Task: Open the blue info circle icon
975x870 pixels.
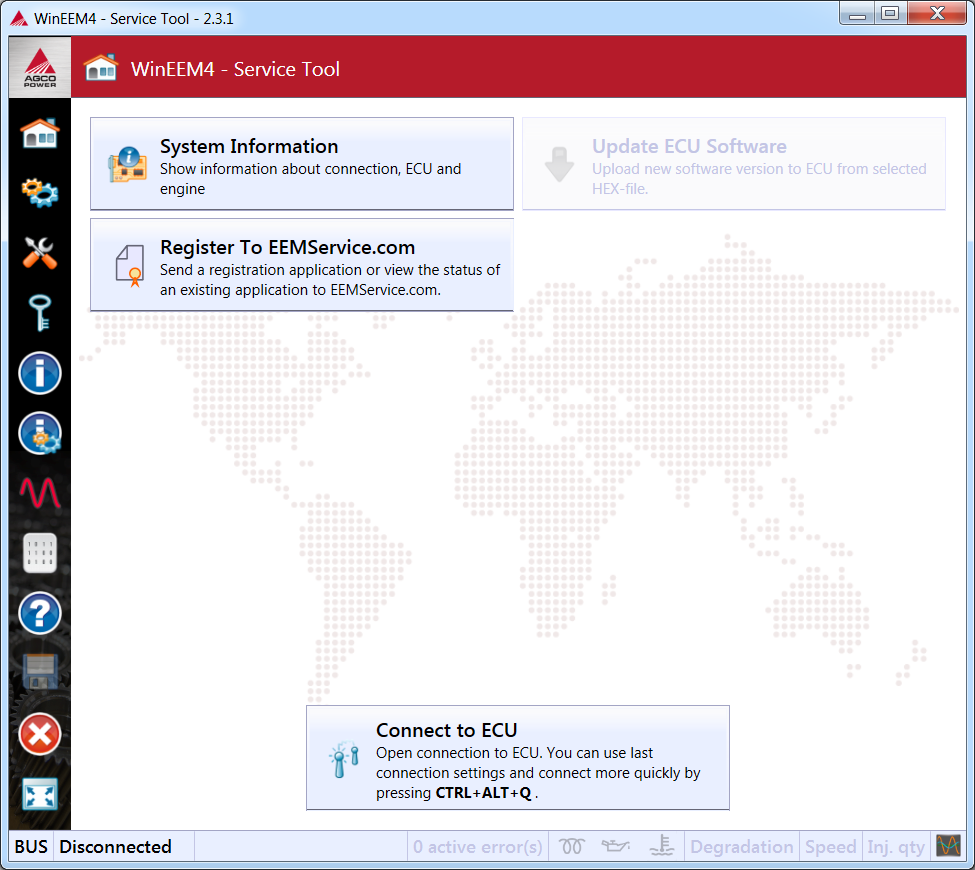Action: click(x=40, y=374)
